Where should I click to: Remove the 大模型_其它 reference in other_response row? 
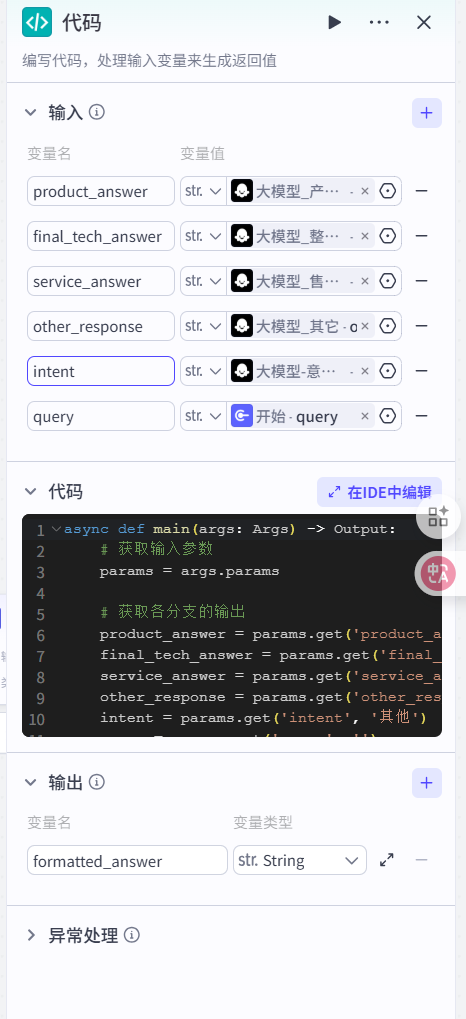coord(365,326)
